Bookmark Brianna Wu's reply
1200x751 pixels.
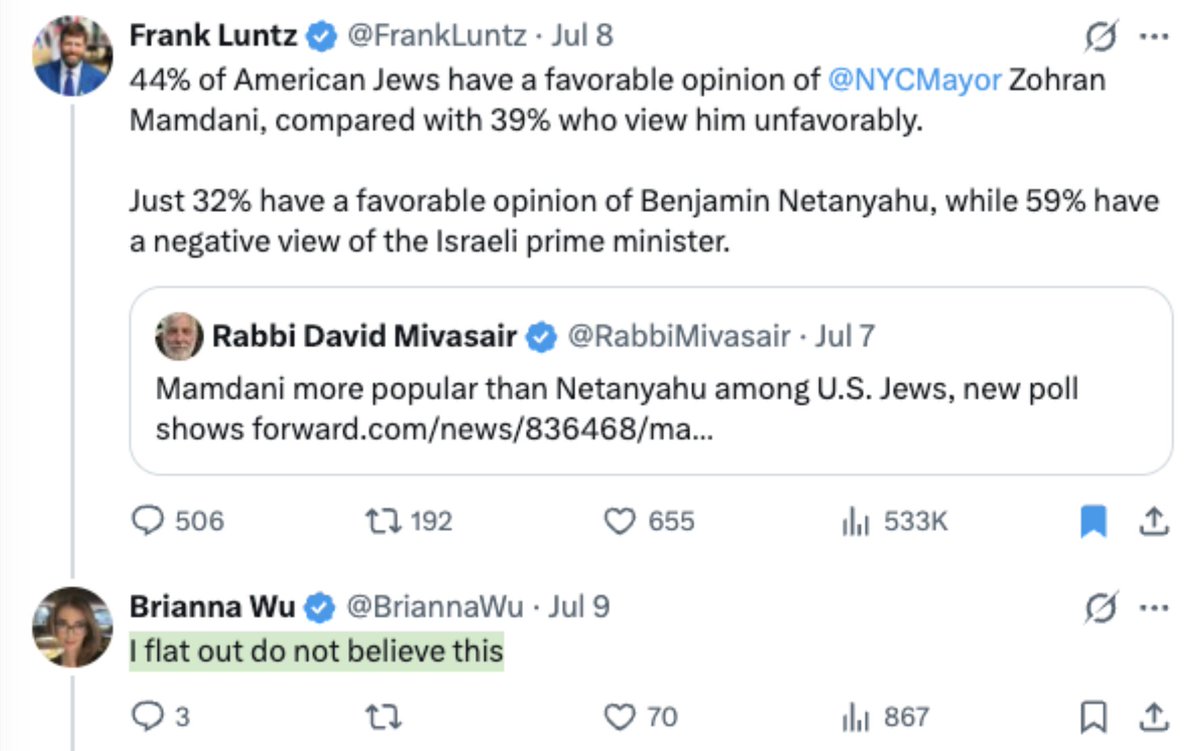[1094, 716]
